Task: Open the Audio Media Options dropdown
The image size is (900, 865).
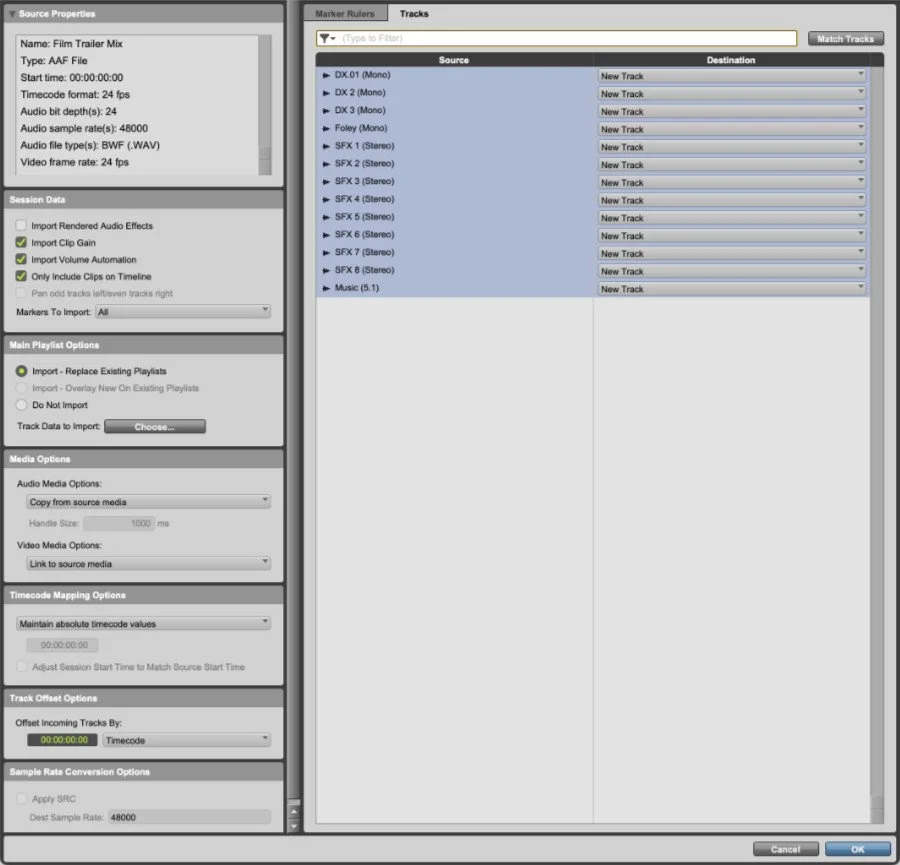Action: [x=148, y=501]
